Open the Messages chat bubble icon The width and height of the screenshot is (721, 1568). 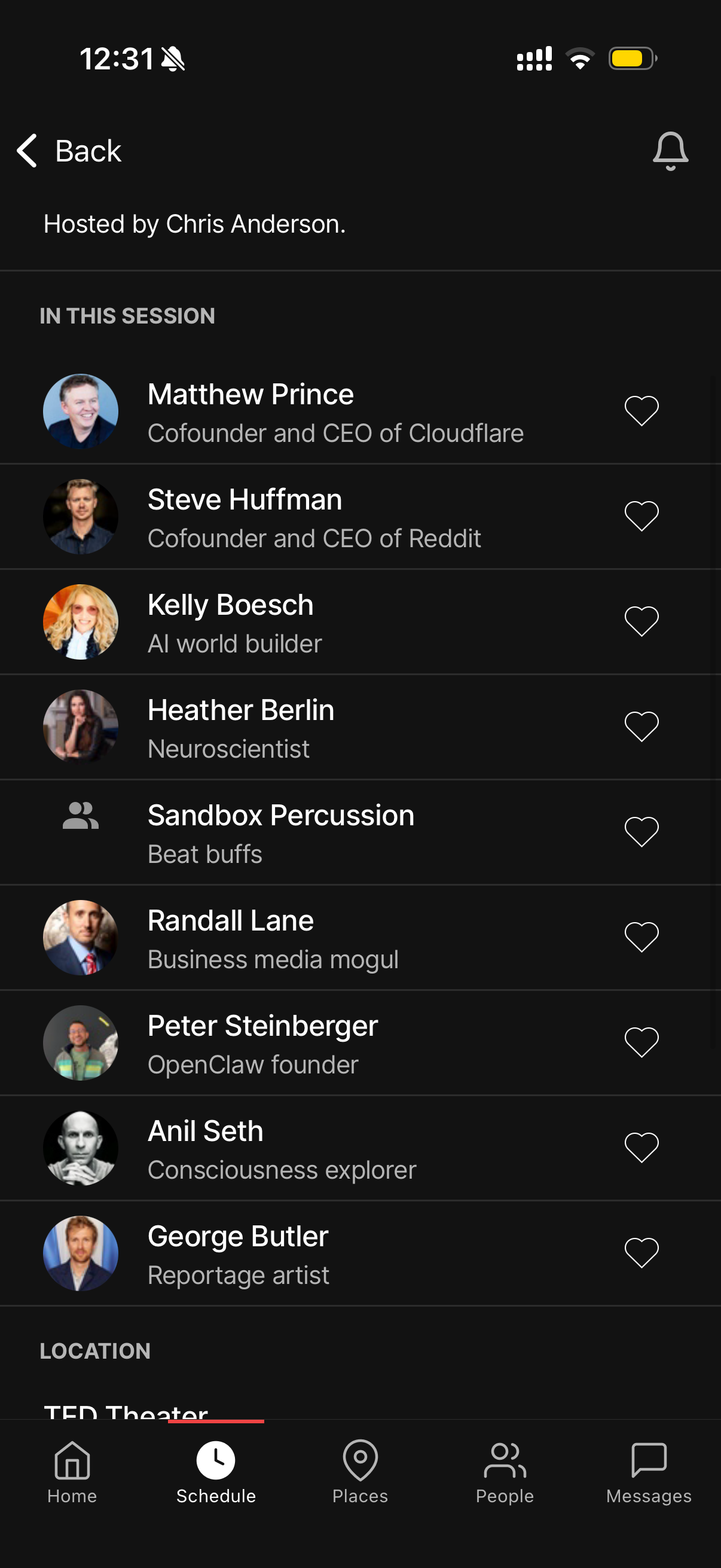649,1460
